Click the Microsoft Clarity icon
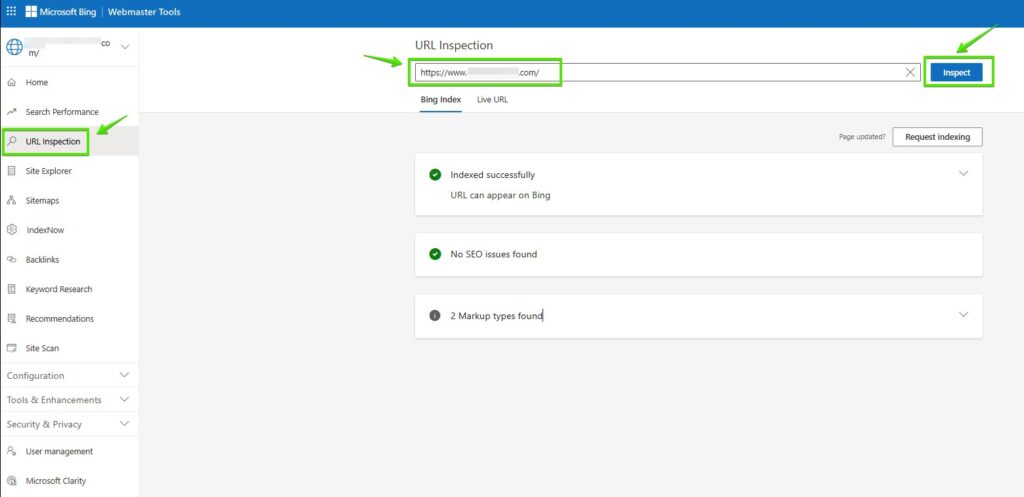Image resolution: width=1024 pixels, height=497 pixels. pyautogui.click(x=12, y=481)
